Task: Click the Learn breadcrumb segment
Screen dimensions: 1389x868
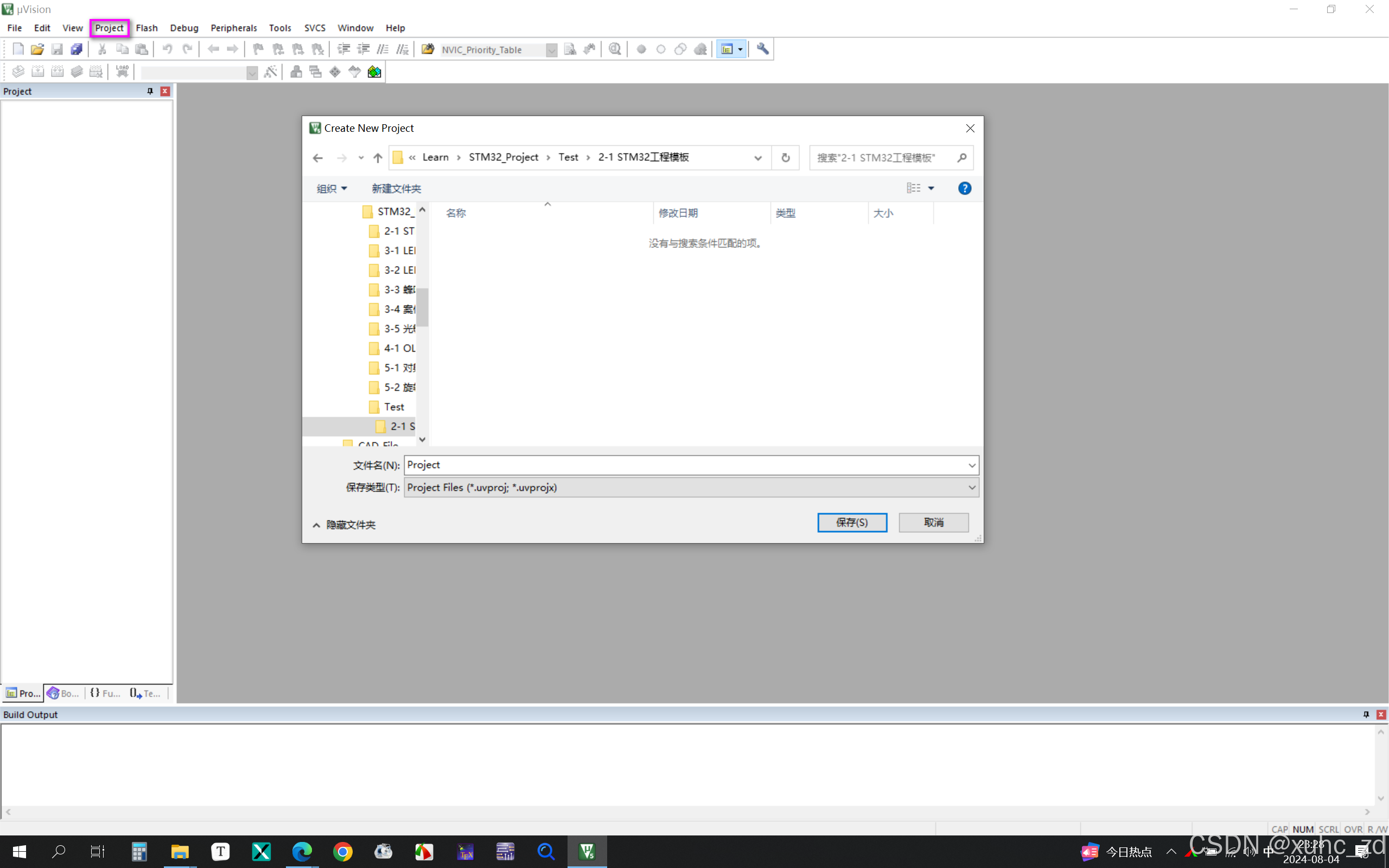Action: (436, 157)
